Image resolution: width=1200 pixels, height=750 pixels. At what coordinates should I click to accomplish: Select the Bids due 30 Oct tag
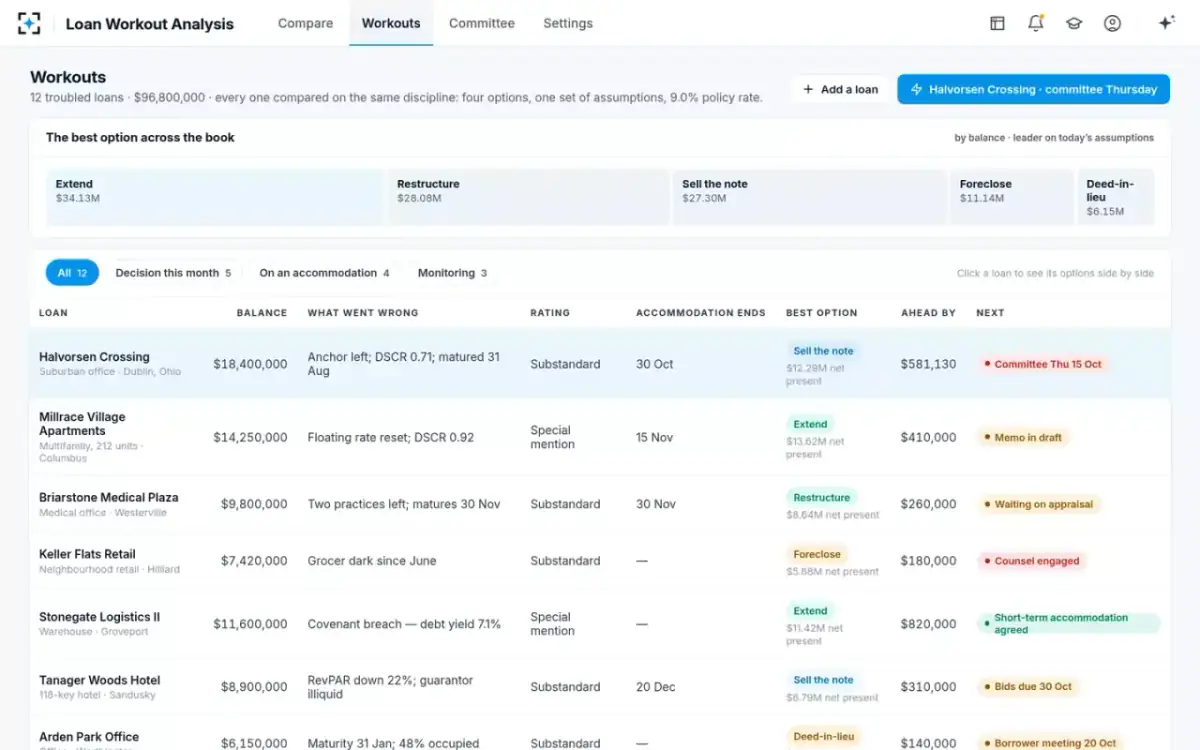(x=1028, y=687)
